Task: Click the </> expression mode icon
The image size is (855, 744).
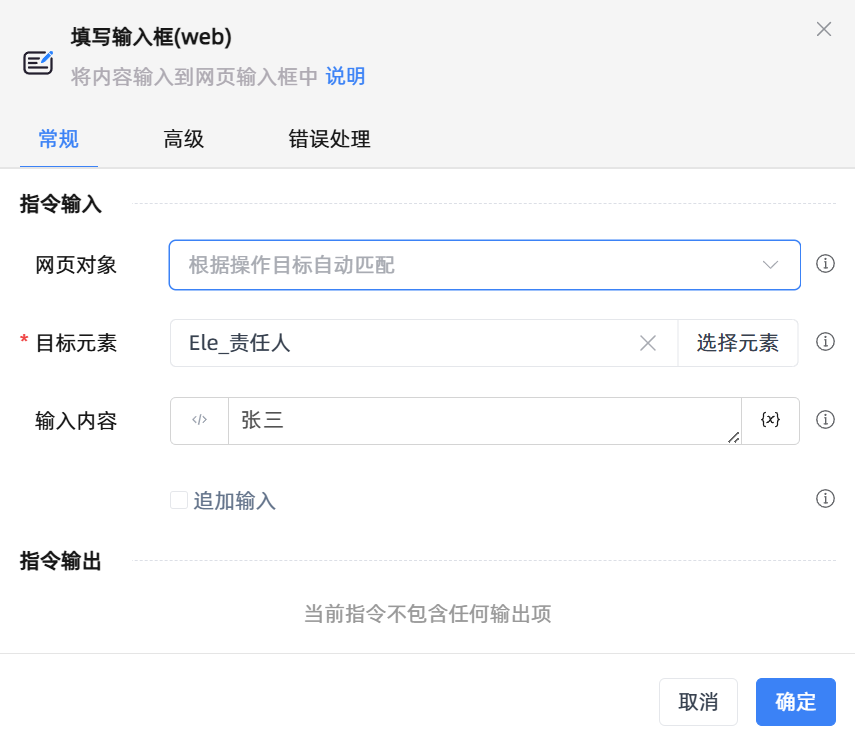Action: point(199,420)
